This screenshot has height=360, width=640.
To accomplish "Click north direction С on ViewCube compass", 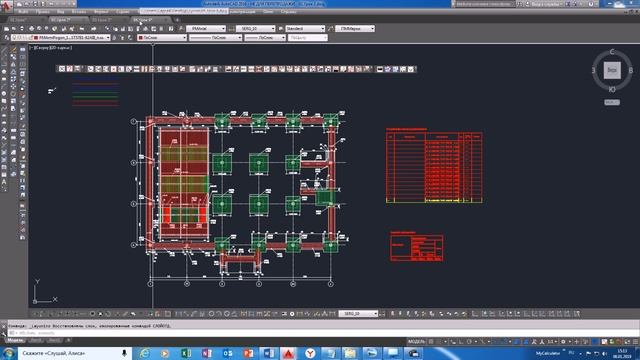I will 612,52.
